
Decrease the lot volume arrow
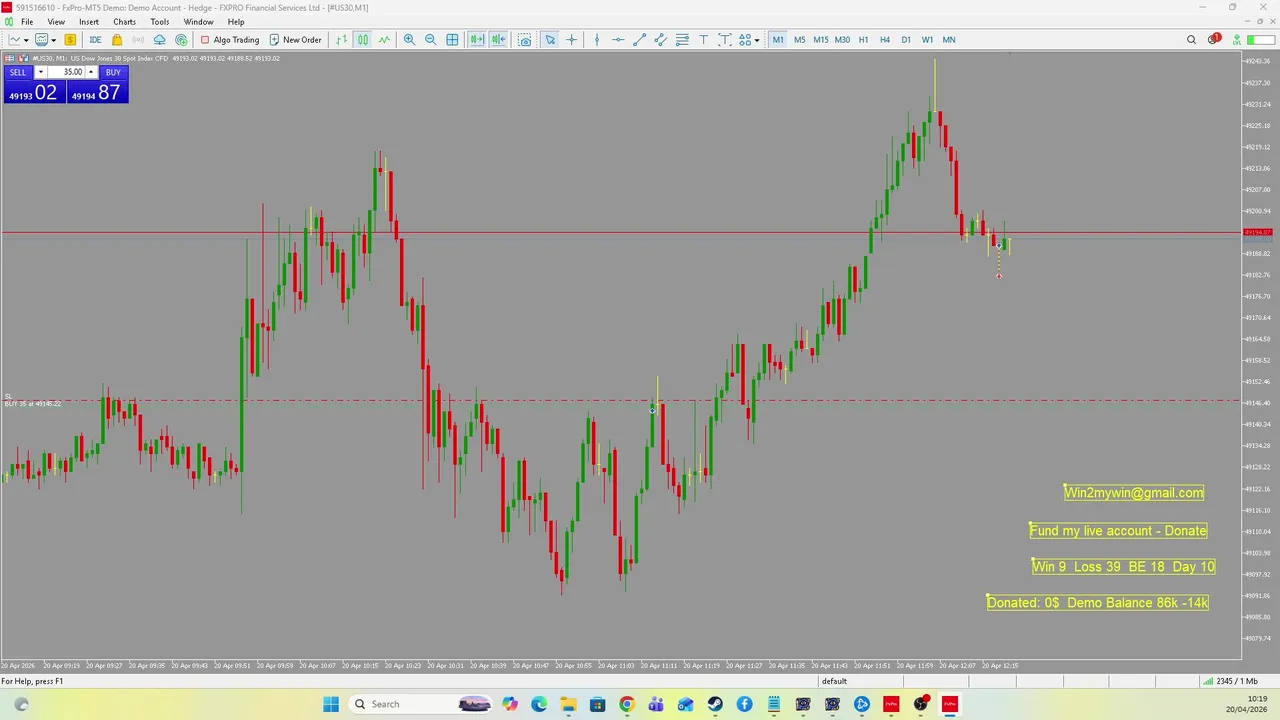click(40, 72)
